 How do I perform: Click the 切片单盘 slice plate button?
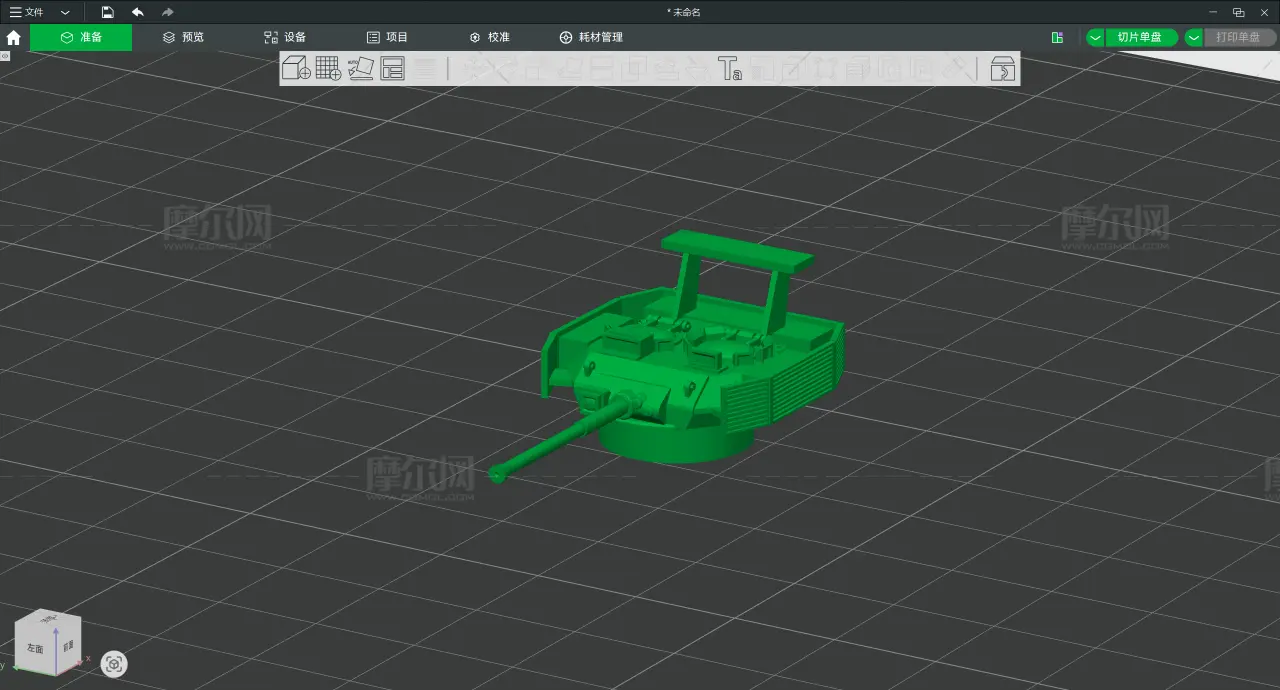[1141, 38]
